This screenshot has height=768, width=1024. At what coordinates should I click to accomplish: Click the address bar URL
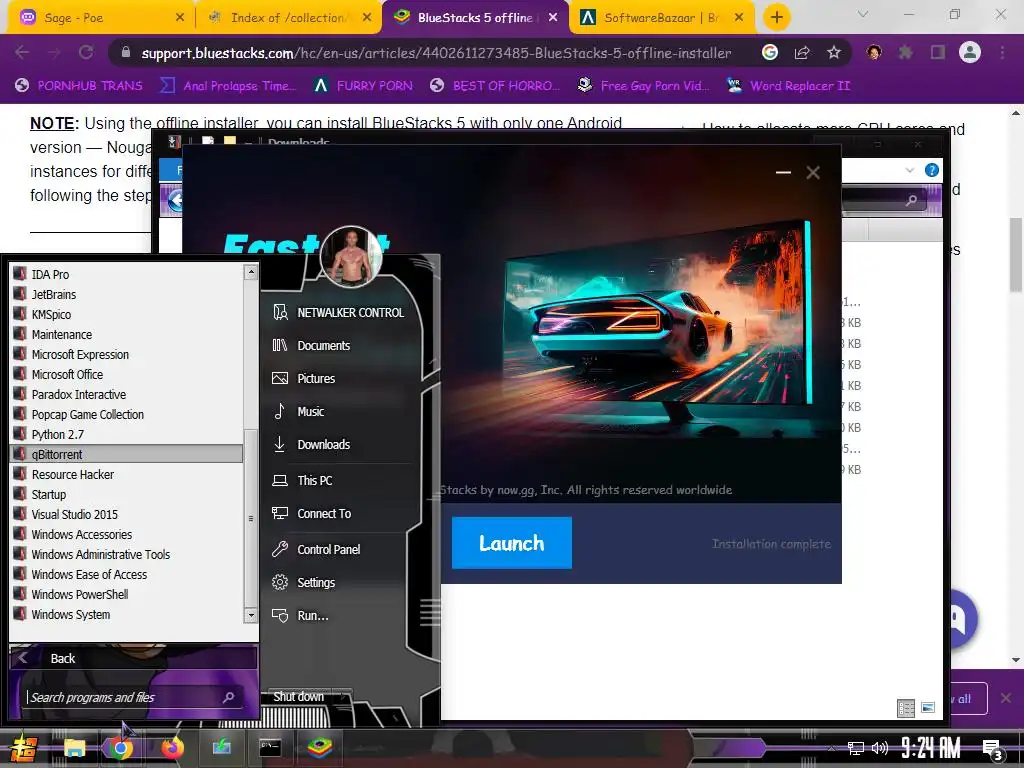[x=436, y=53]
